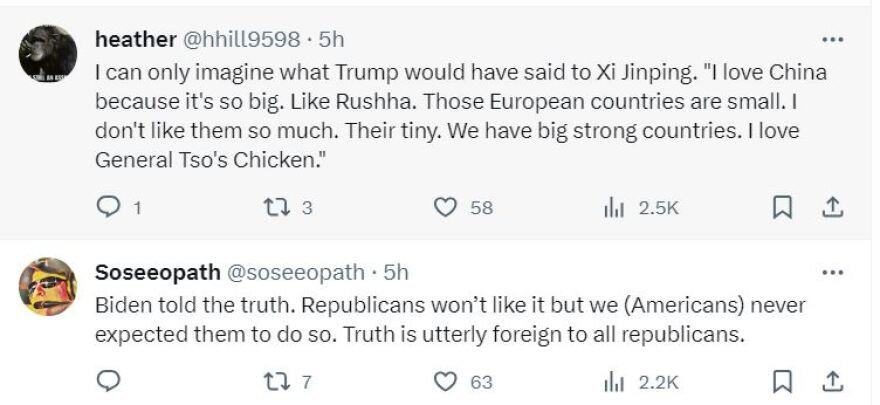Bookmark heather's tweet
Screen dimensions: 880x405
783,207
